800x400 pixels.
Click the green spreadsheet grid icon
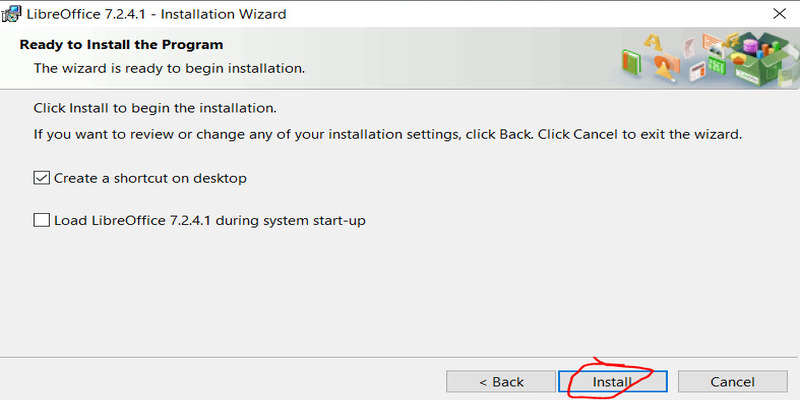717,65
